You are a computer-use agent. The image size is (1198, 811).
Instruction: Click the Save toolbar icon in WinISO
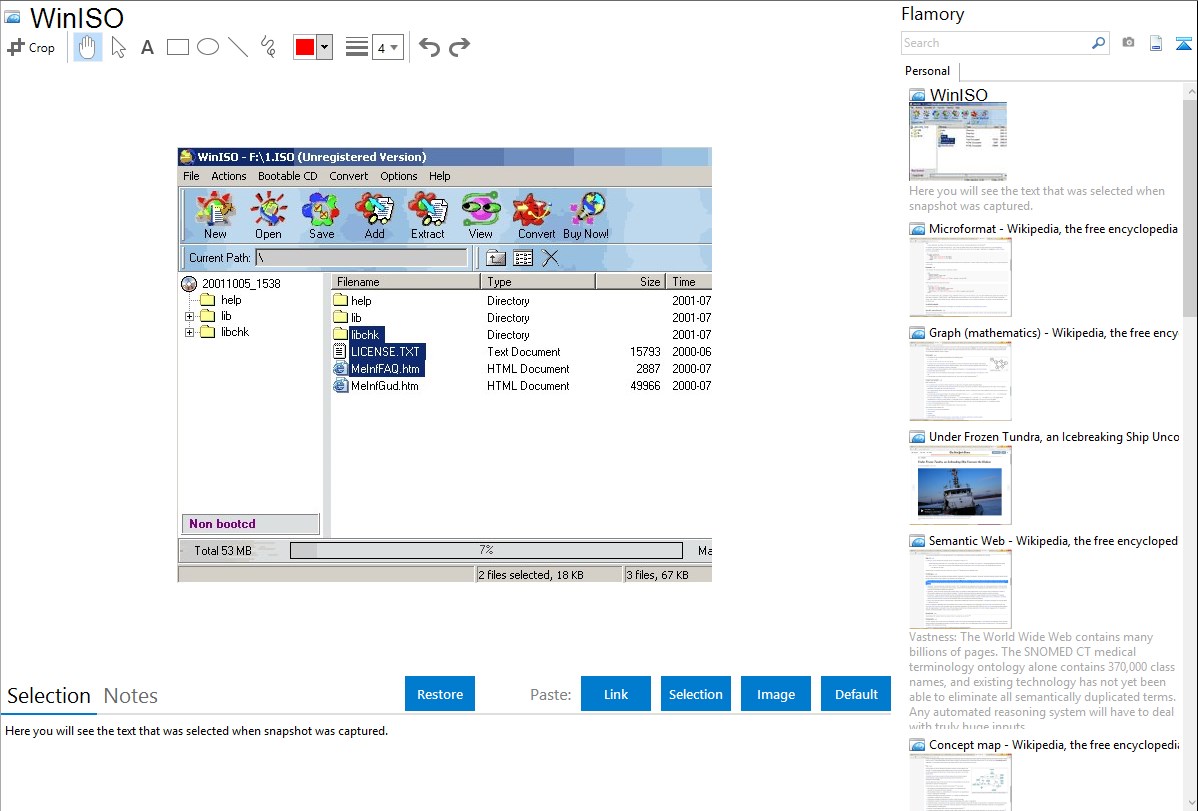322,215
